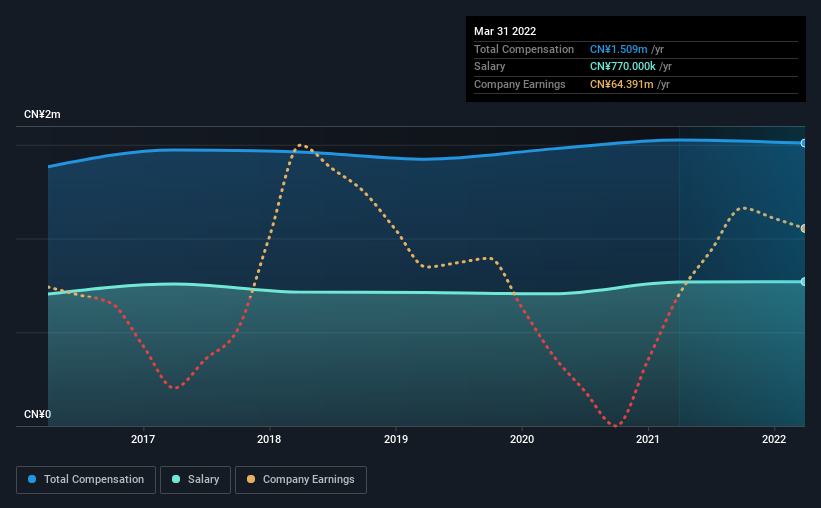821x508 pixels.
Task: Click the teal Salary legend dot
Action: coord(176,479)
